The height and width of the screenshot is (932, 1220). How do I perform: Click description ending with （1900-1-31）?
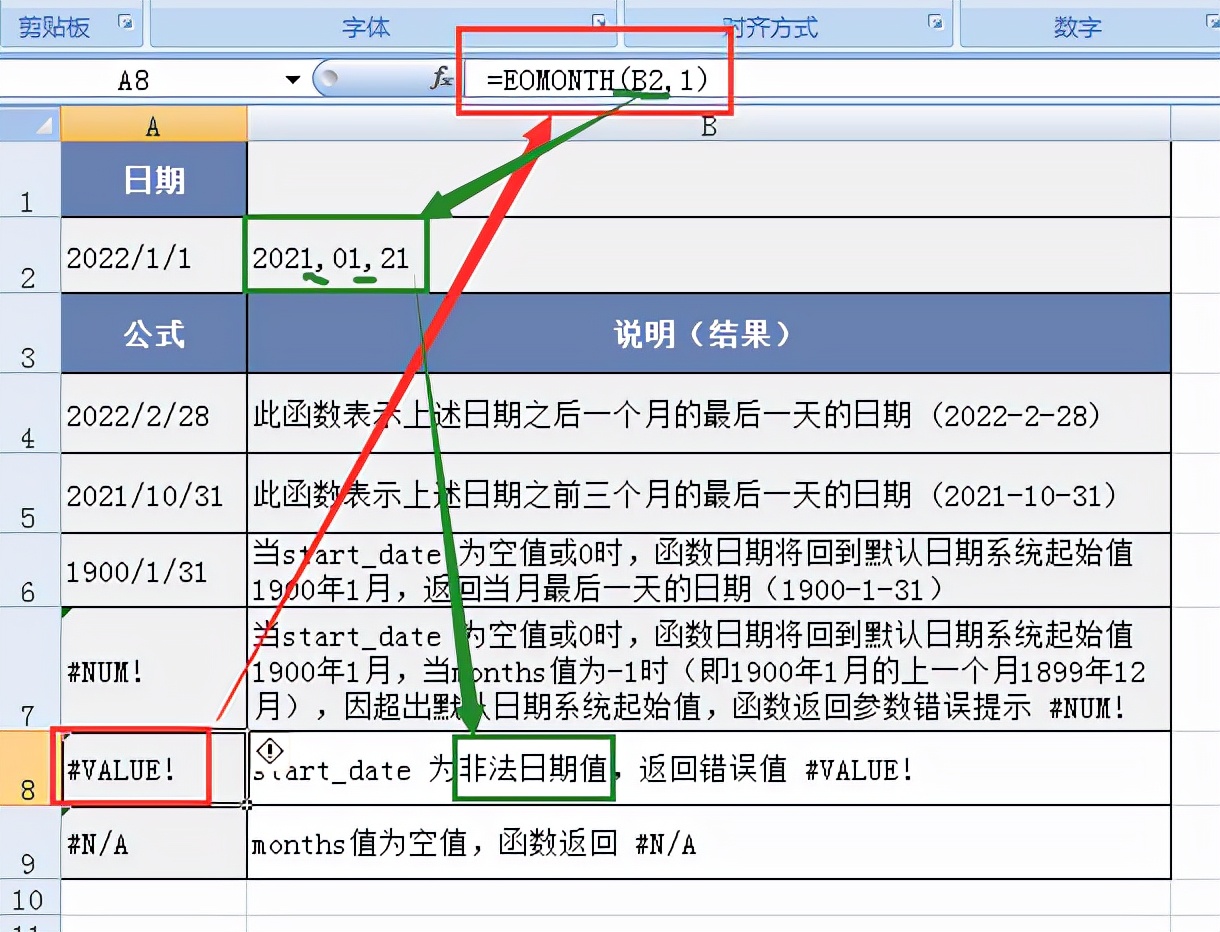708,570
